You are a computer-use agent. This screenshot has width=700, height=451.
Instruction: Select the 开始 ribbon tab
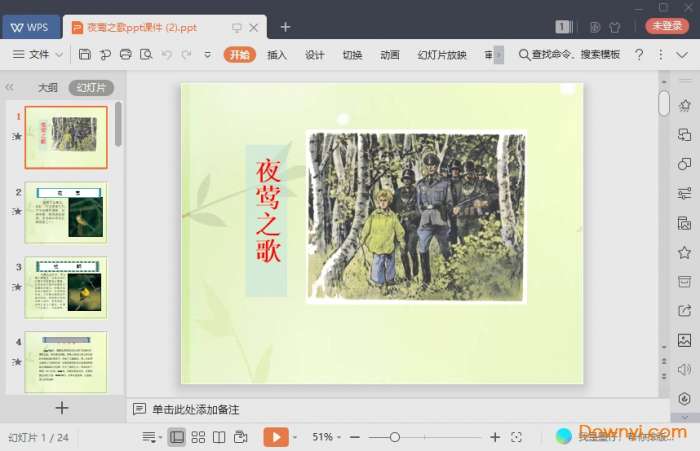point(240,54)
